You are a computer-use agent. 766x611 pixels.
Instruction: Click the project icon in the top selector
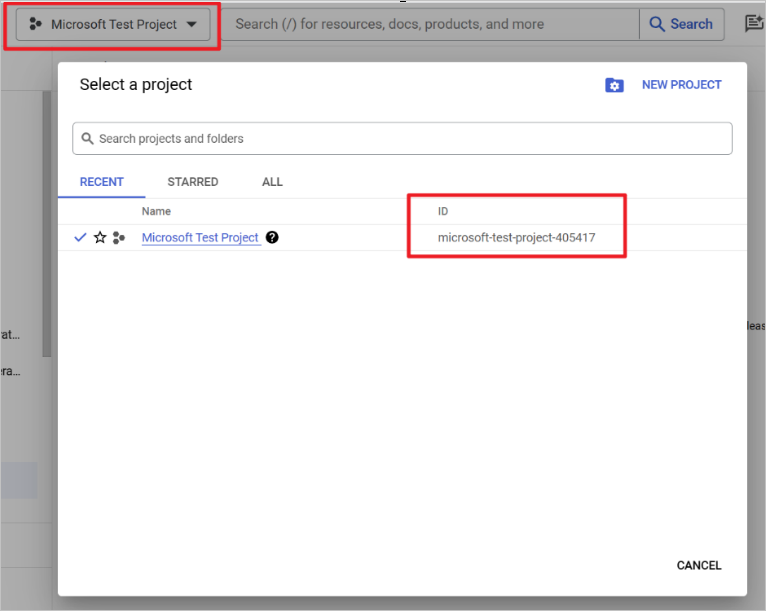click(36, 24)
